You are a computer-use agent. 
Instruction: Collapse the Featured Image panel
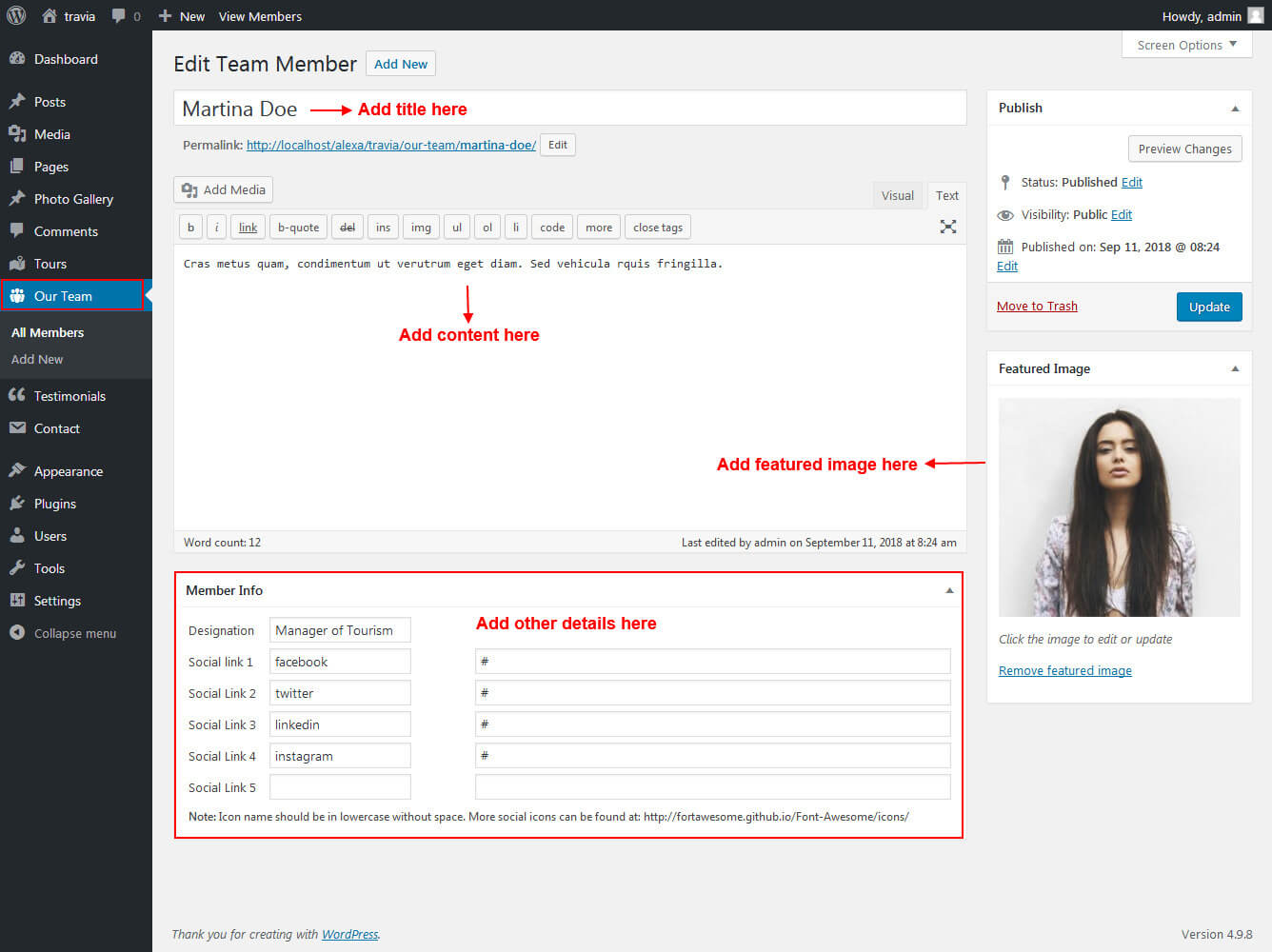pyautogui.click(x=1235, y=369)
